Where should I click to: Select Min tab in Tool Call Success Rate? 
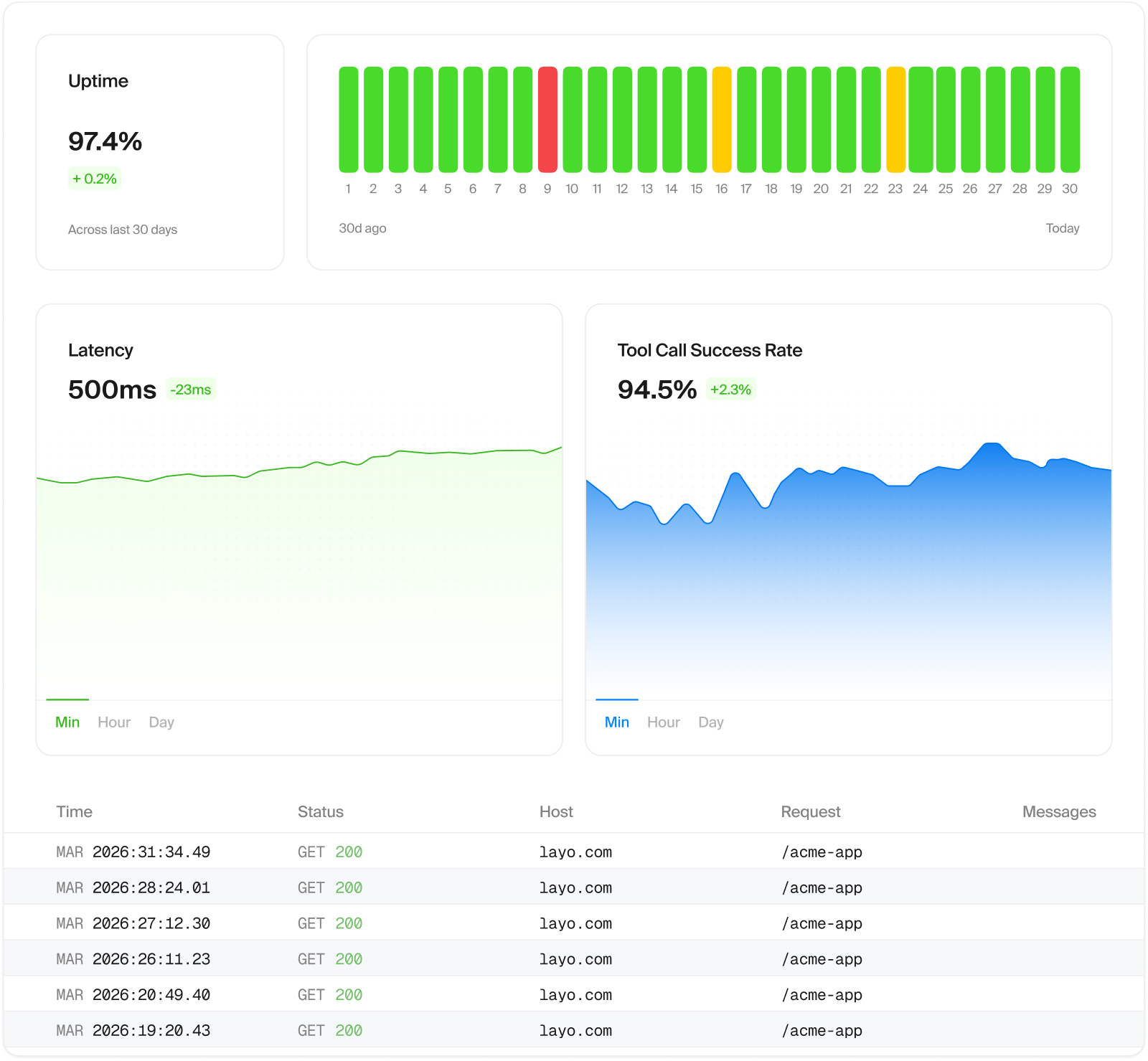click(616, 722)
